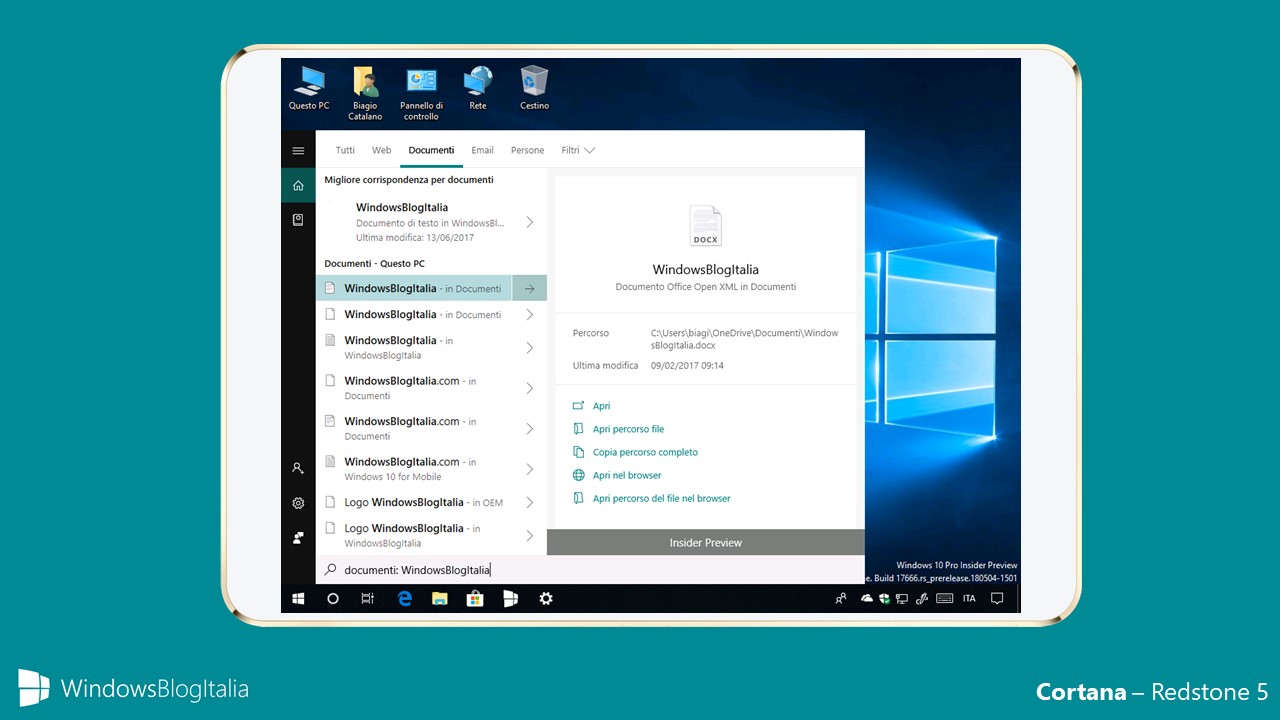1280x720 pixels.
Task: Select the Pannello di controllo desktop icon
Action: [x=421, y=93]
